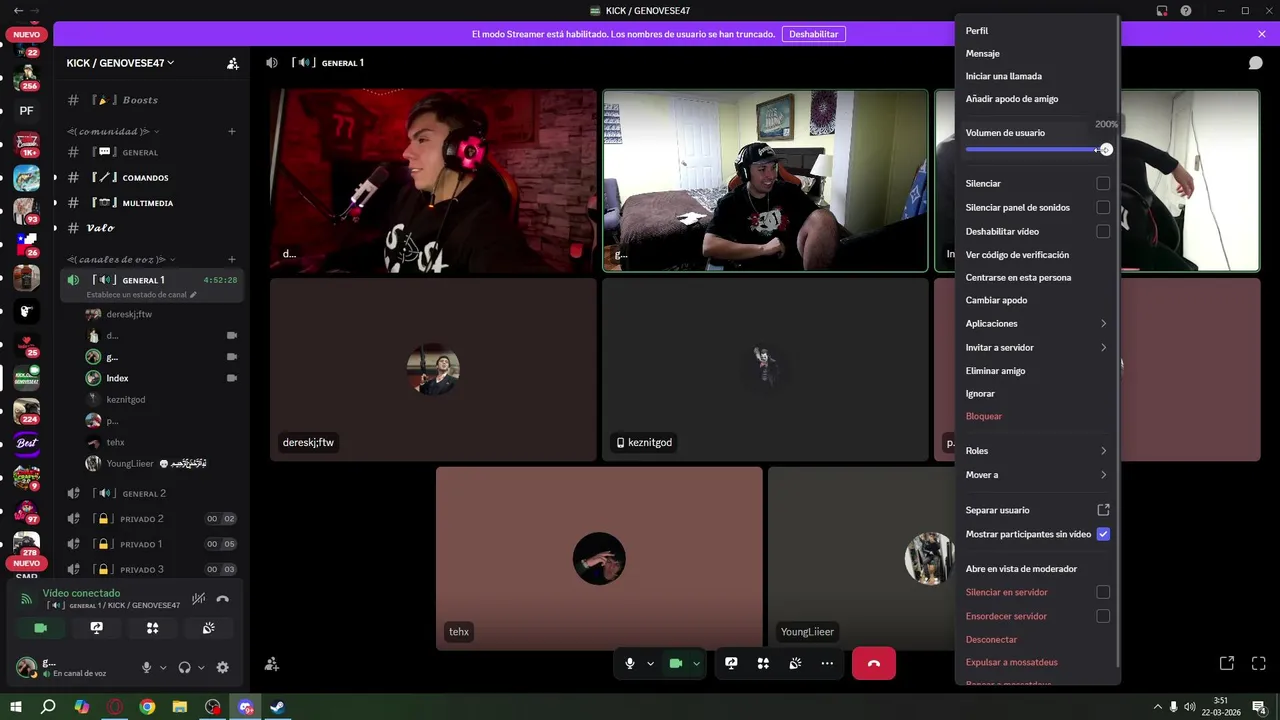This screenshot has height=720, width=1280.
Task: Adjust the Volumen de usuario slider
Action: coord(1038,150)
